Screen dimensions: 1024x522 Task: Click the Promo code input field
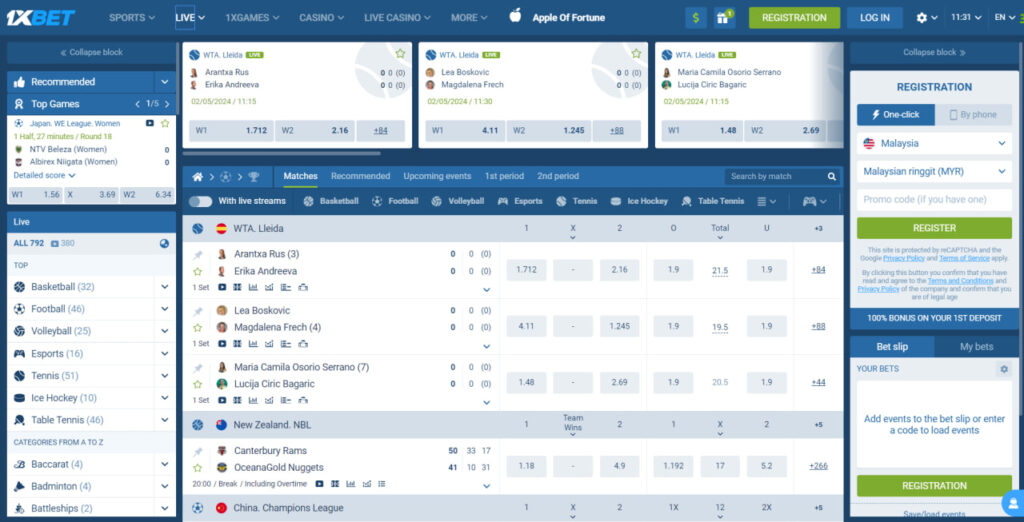[934, 200]
